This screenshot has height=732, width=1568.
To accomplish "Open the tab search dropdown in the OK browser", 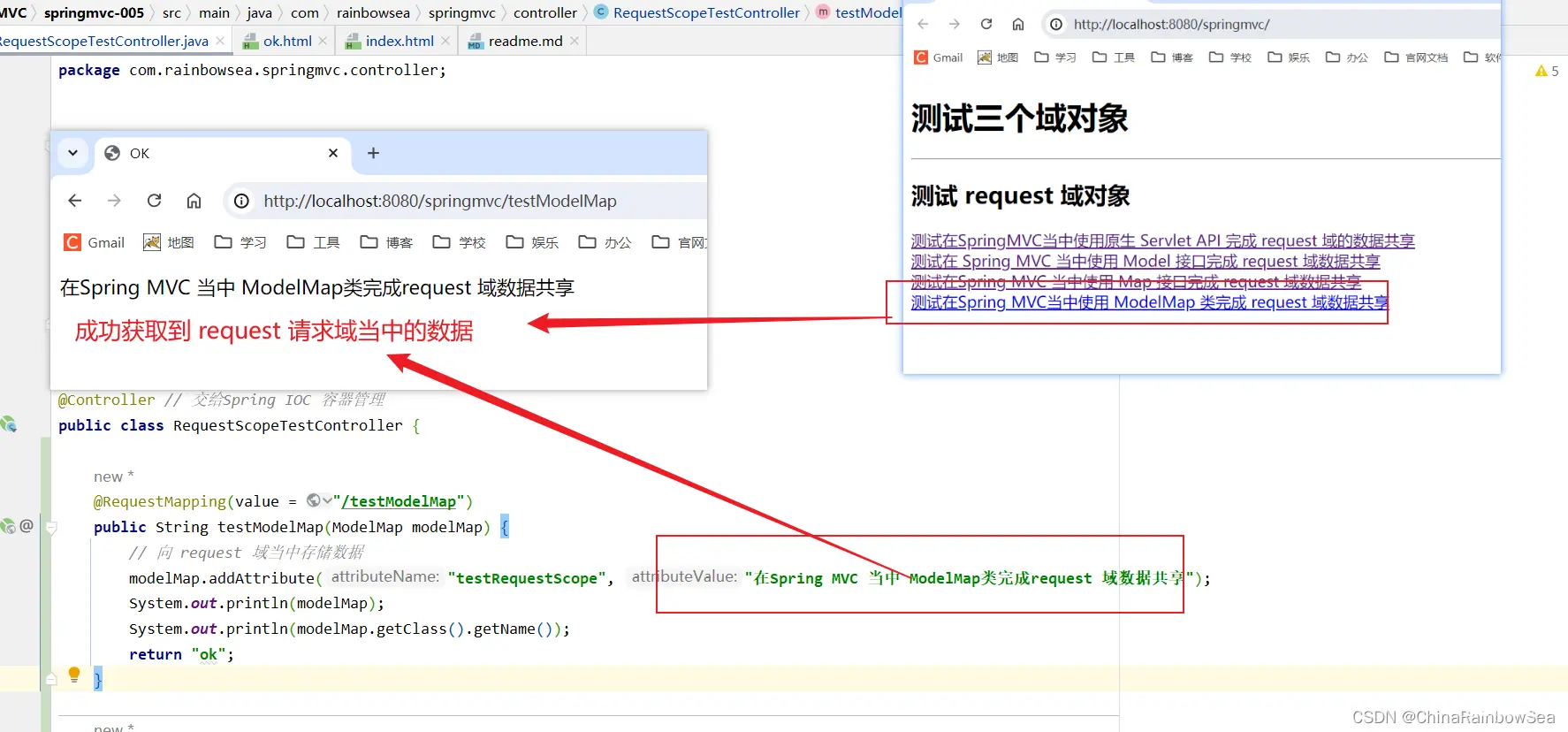I will tap(72, 153).
